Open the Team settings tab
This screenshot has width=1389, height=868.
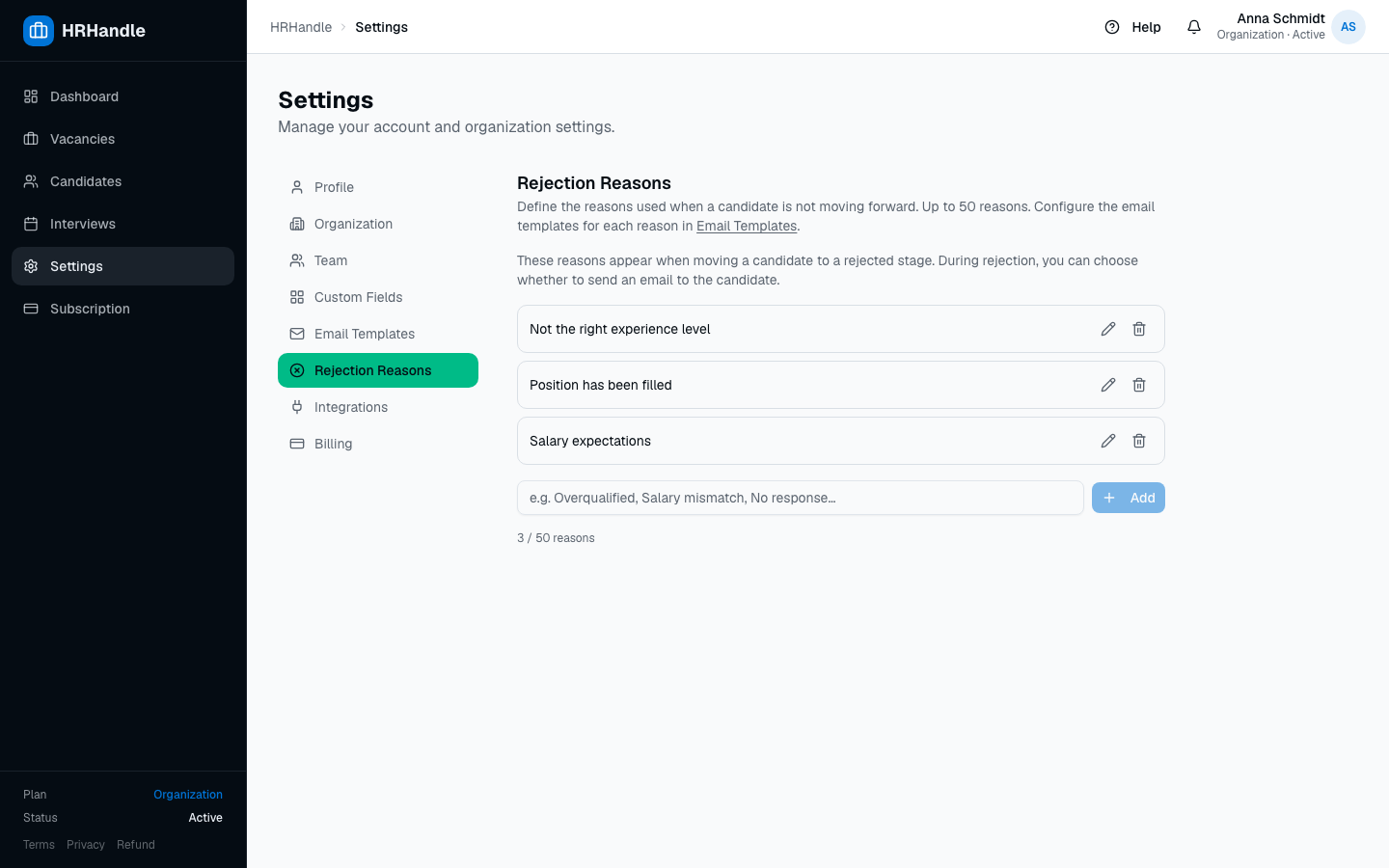378,260
